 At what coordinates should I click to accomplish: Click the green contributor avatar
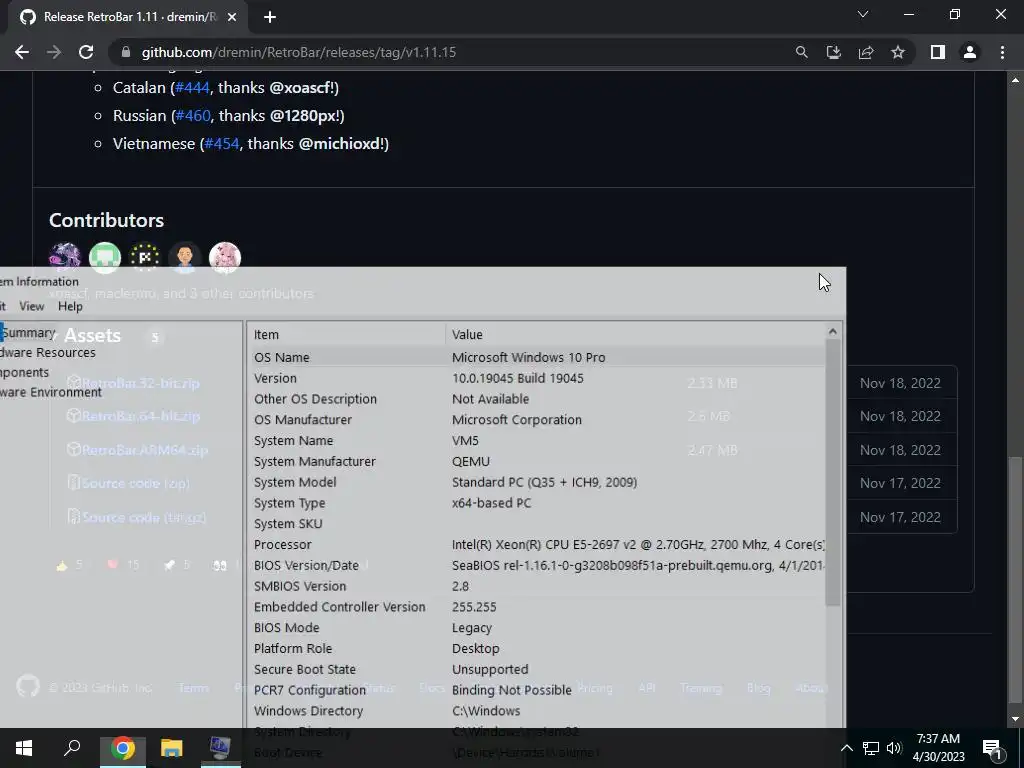click(105, 256)
